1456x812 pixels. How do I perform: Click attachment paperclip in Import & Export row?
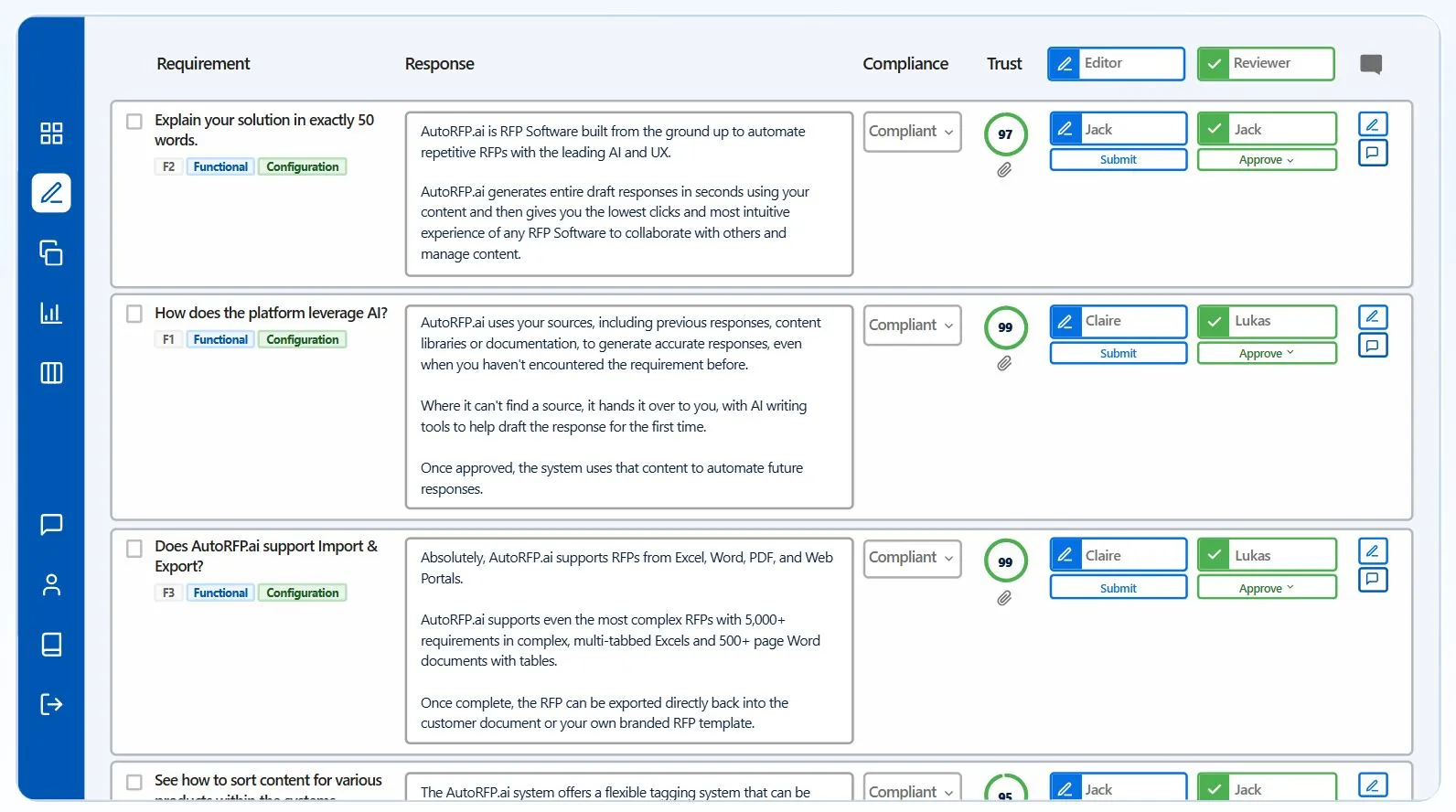click(x=1004, y=598)
